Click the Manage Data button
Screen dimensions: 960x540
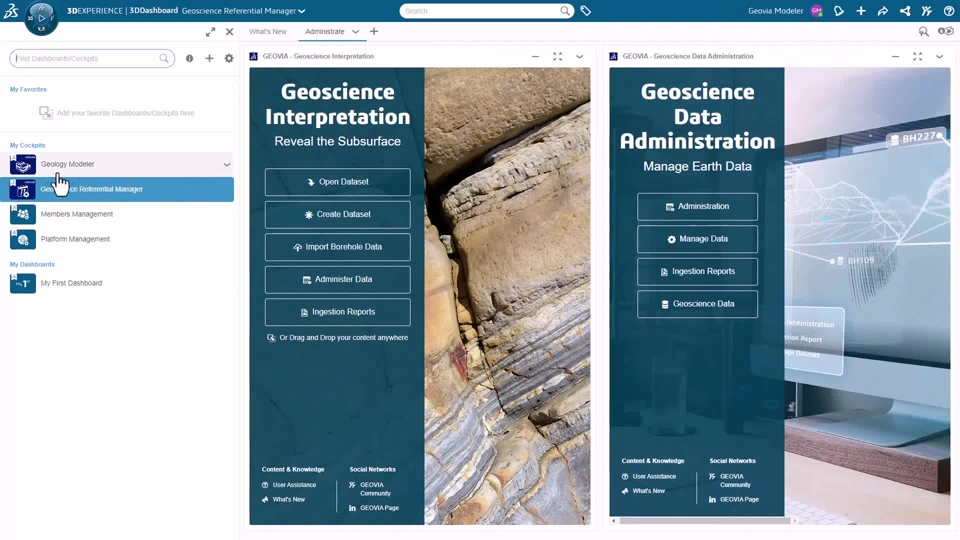tap(697, 239)
